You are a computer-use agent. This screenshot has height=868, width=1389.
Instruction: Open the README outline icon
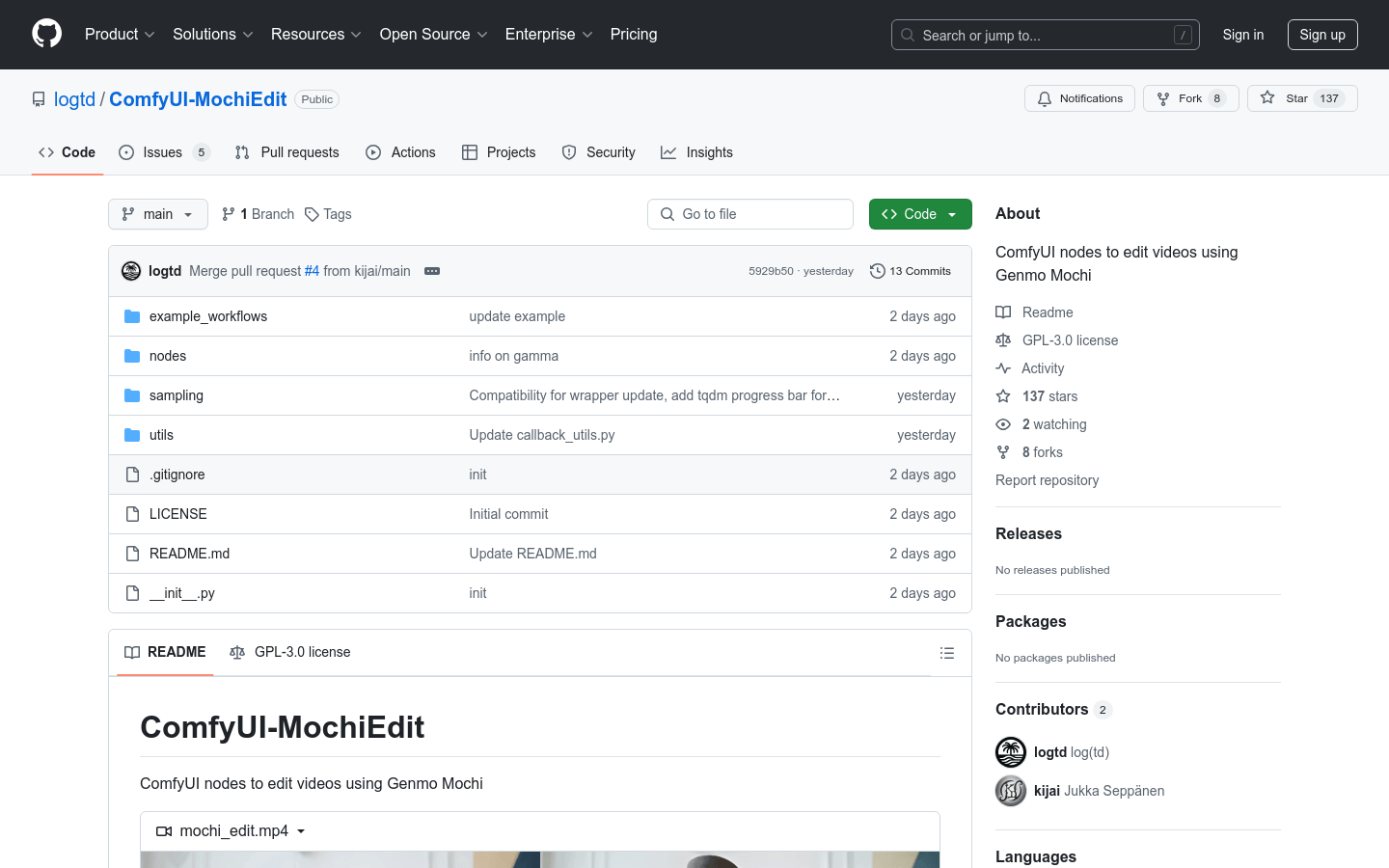pos(947,653)
